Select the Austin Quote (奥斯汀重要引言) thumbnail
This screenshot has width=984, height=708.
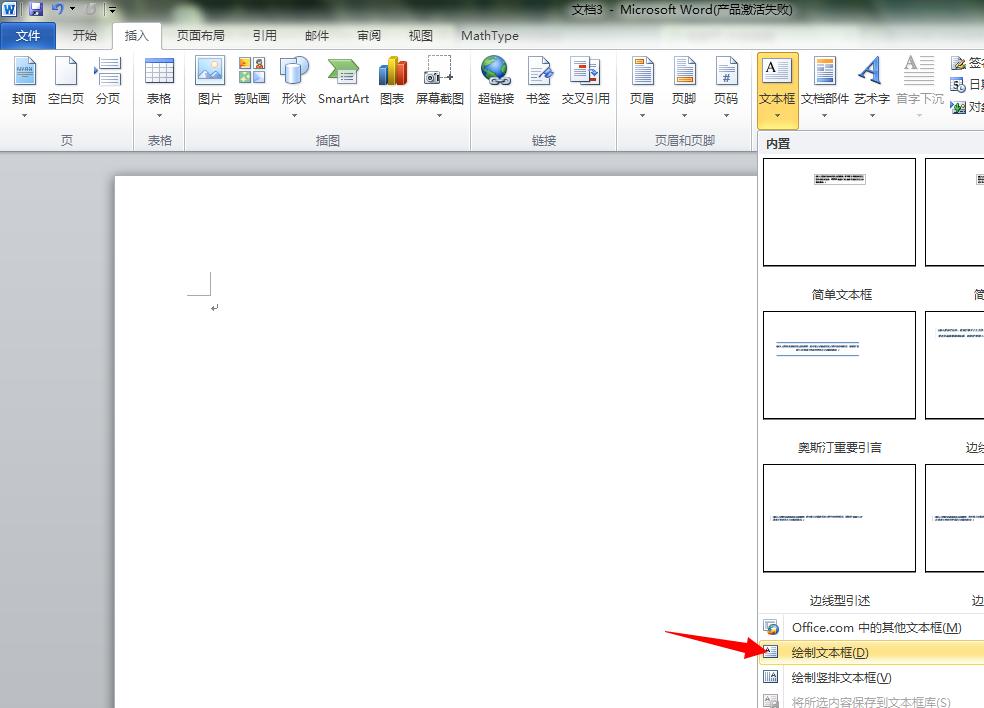click(839, 365)
